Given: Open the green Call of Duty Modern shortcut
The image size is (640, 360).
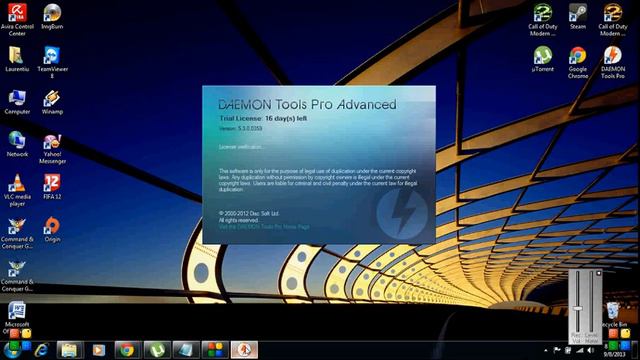Looking at the screenshot, I should click(x=542, y=19).
